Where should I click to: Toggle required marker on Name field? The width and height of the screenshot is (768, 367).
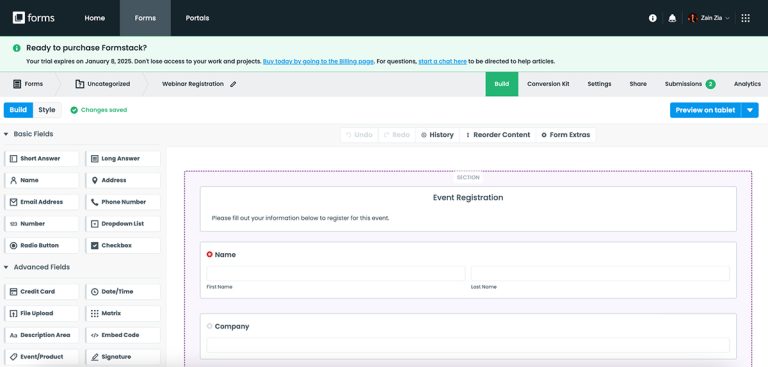[x=210, y=254]
